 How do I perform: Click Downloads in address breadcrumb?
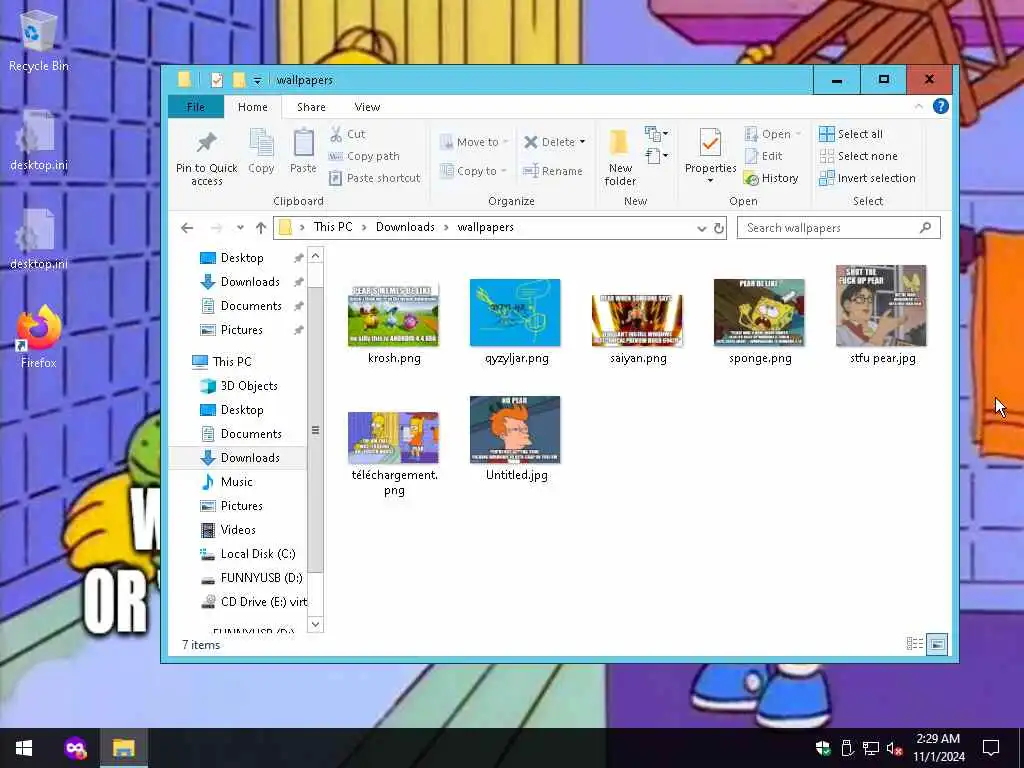[405, 227]
